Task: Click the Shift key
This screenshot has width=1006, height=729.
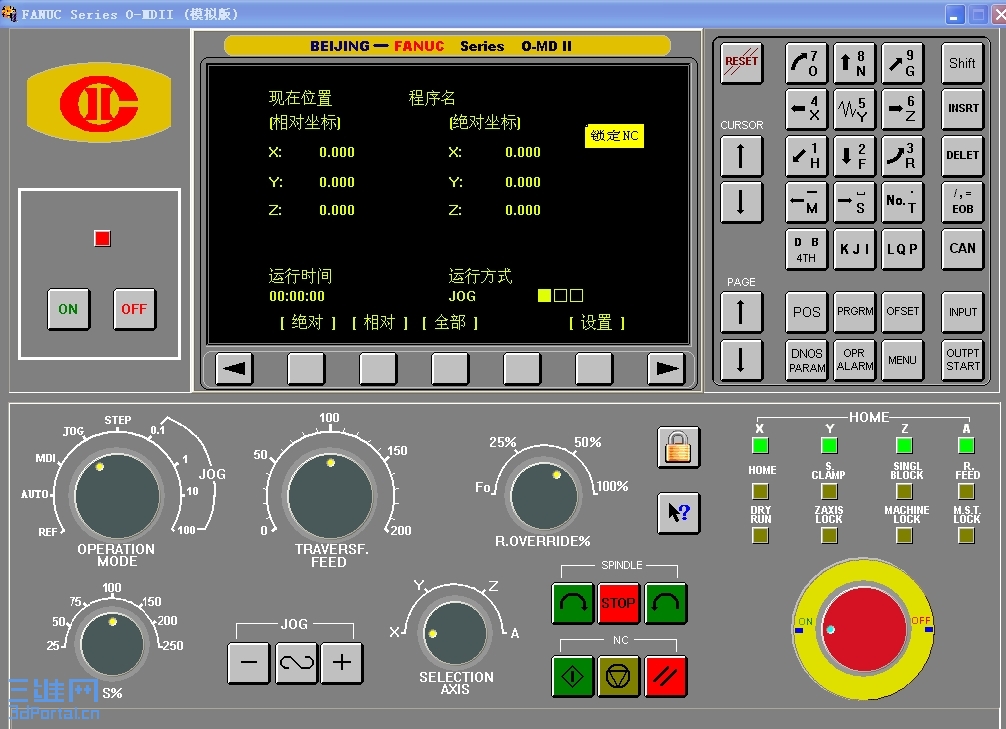Action: (962, 63)
